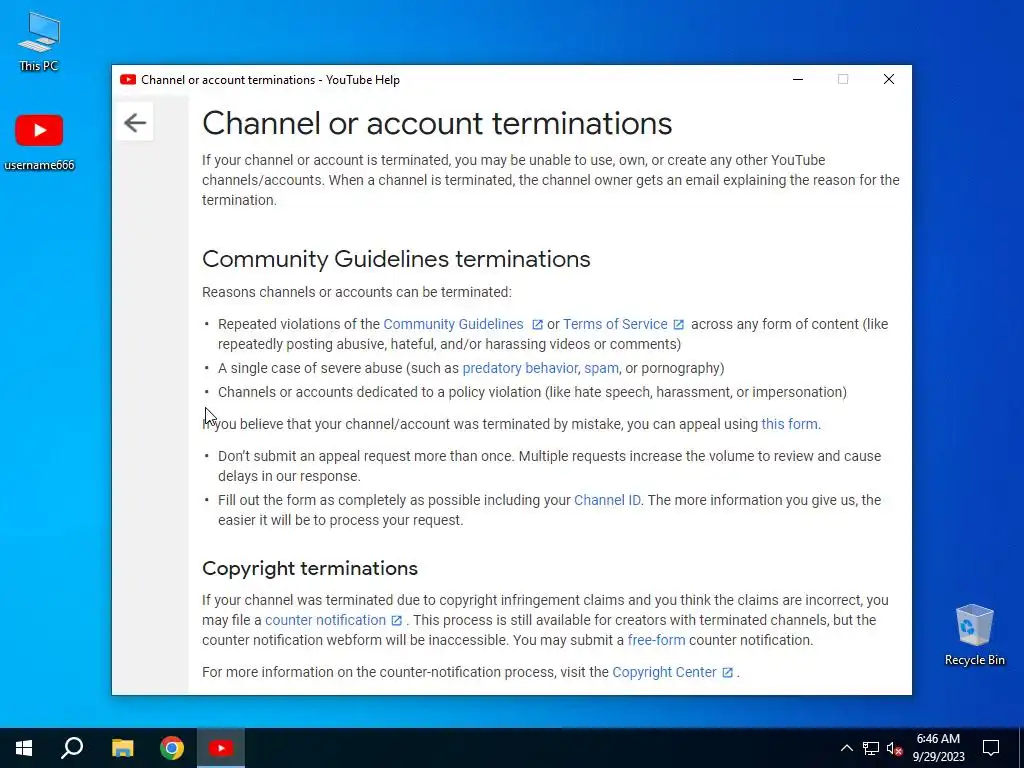The width and height of the screenshot is (1024, 768).
Task: Open the appeal 'this form' link
Action: (790, 424)
